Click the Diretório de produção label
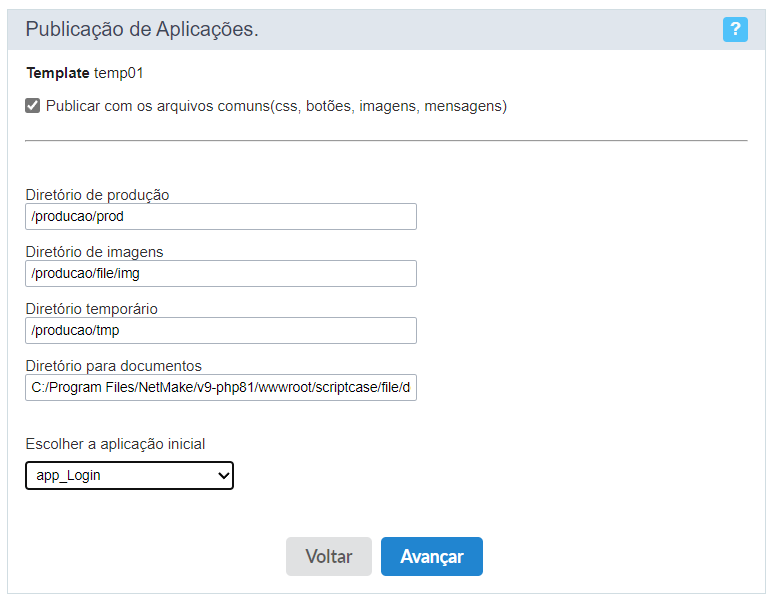 click(97, 195)
